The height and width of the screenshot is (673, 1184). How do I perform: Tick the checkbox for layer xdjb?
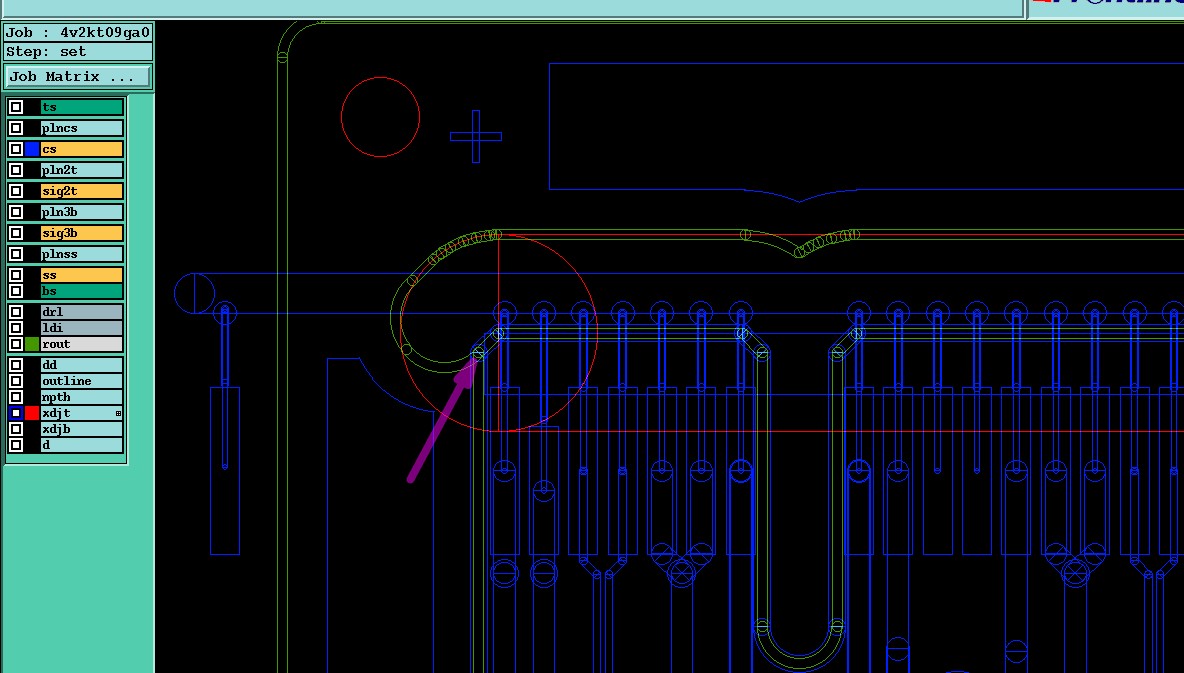[x=16, y=429]
